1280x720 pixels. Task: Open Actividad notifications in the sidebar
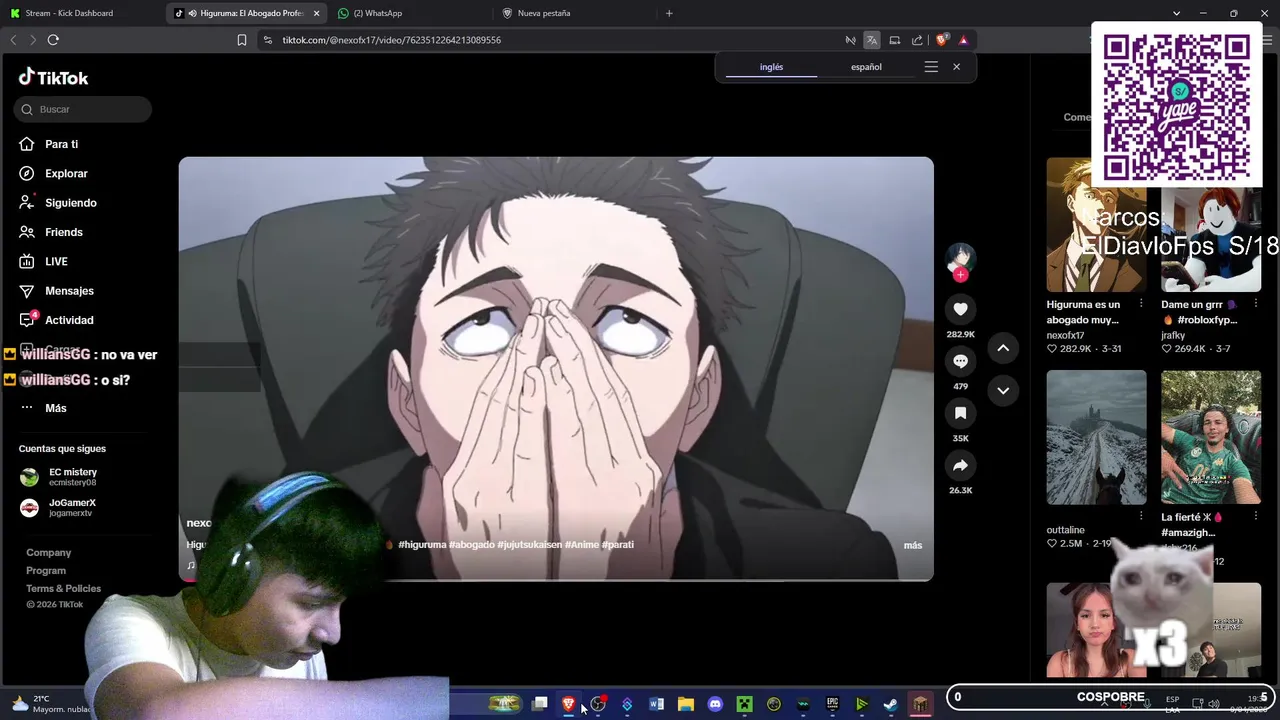[x=69, y=320]
